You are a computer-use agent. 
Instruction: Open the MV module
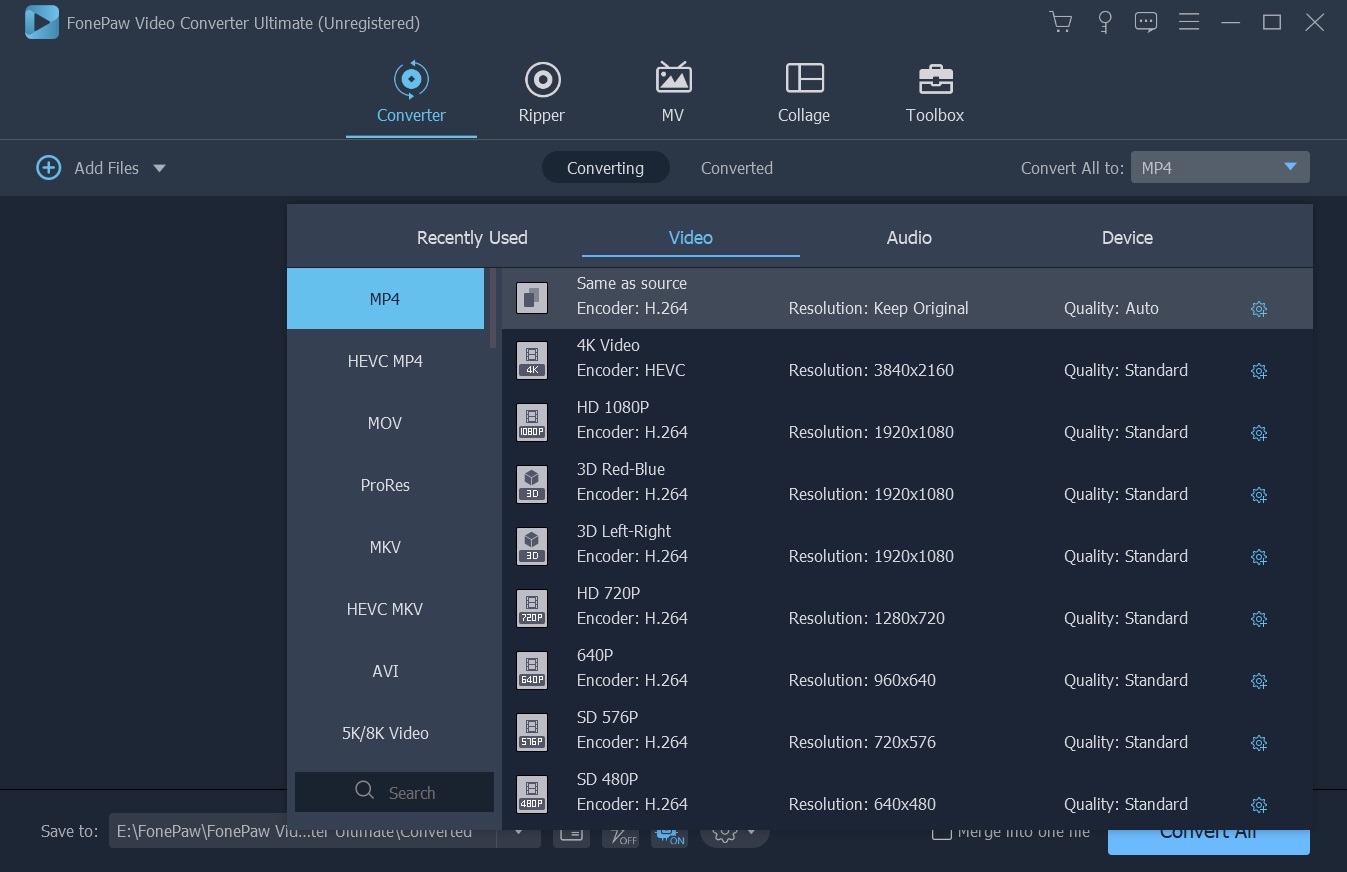(673, 92)
